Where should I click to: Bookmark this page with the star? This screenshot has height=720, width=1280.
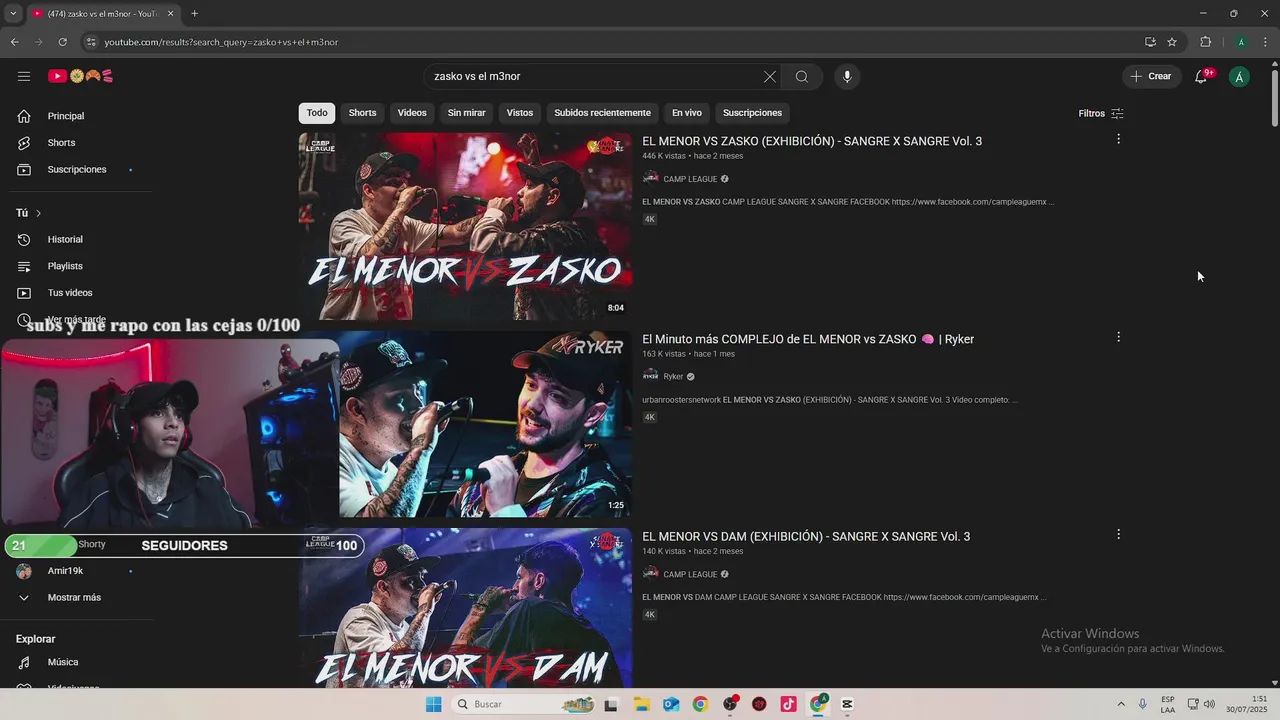(x=1172, y=42)
